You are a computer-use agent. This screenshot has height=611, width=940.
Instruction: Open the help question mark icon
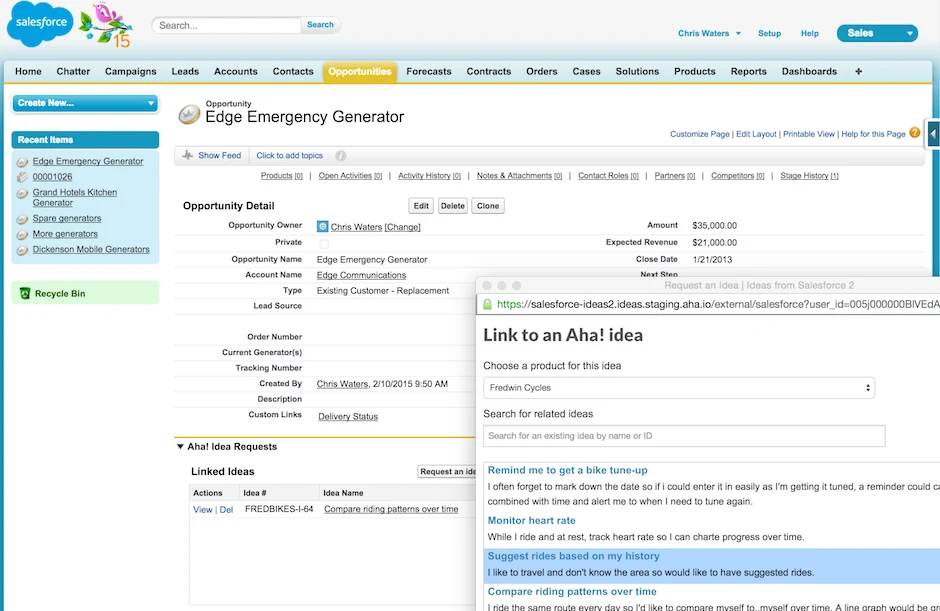point(914,133)
